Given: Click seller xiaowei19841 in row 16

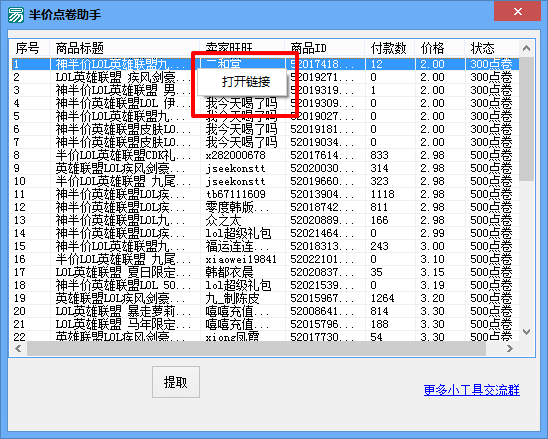Looking at the screenshot, I should tap(241, 259).
